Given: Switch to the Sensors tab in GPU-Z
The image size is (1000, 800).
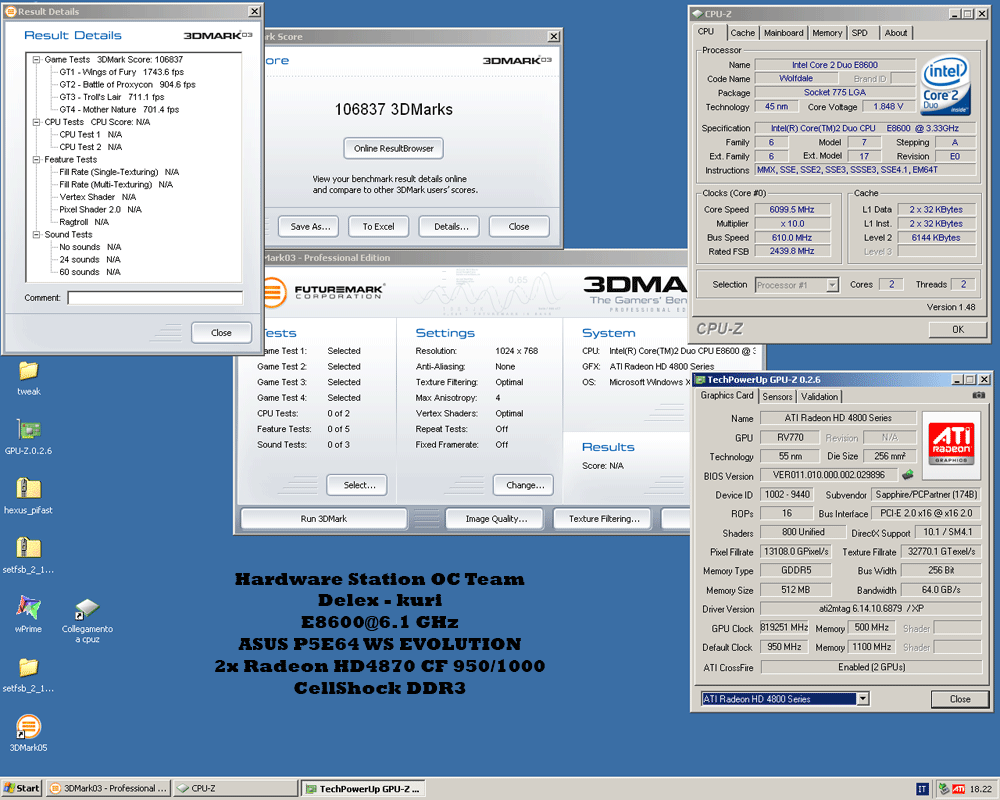Looking at the screenshot, I should pyautogui.click(x=777, y=397).
